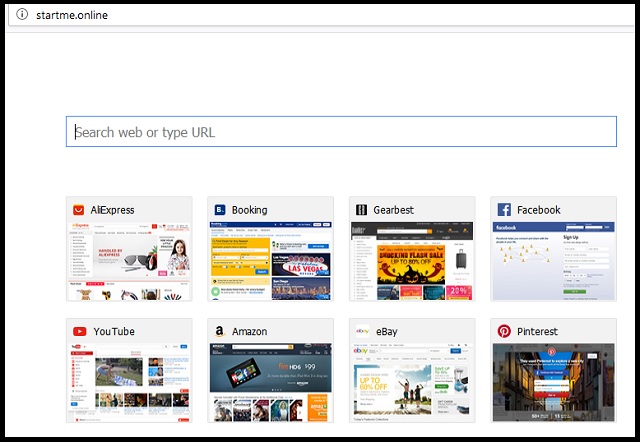Open the Gearbest title link
The width and height of the screenshot is (640, 442).
[393, 210]
